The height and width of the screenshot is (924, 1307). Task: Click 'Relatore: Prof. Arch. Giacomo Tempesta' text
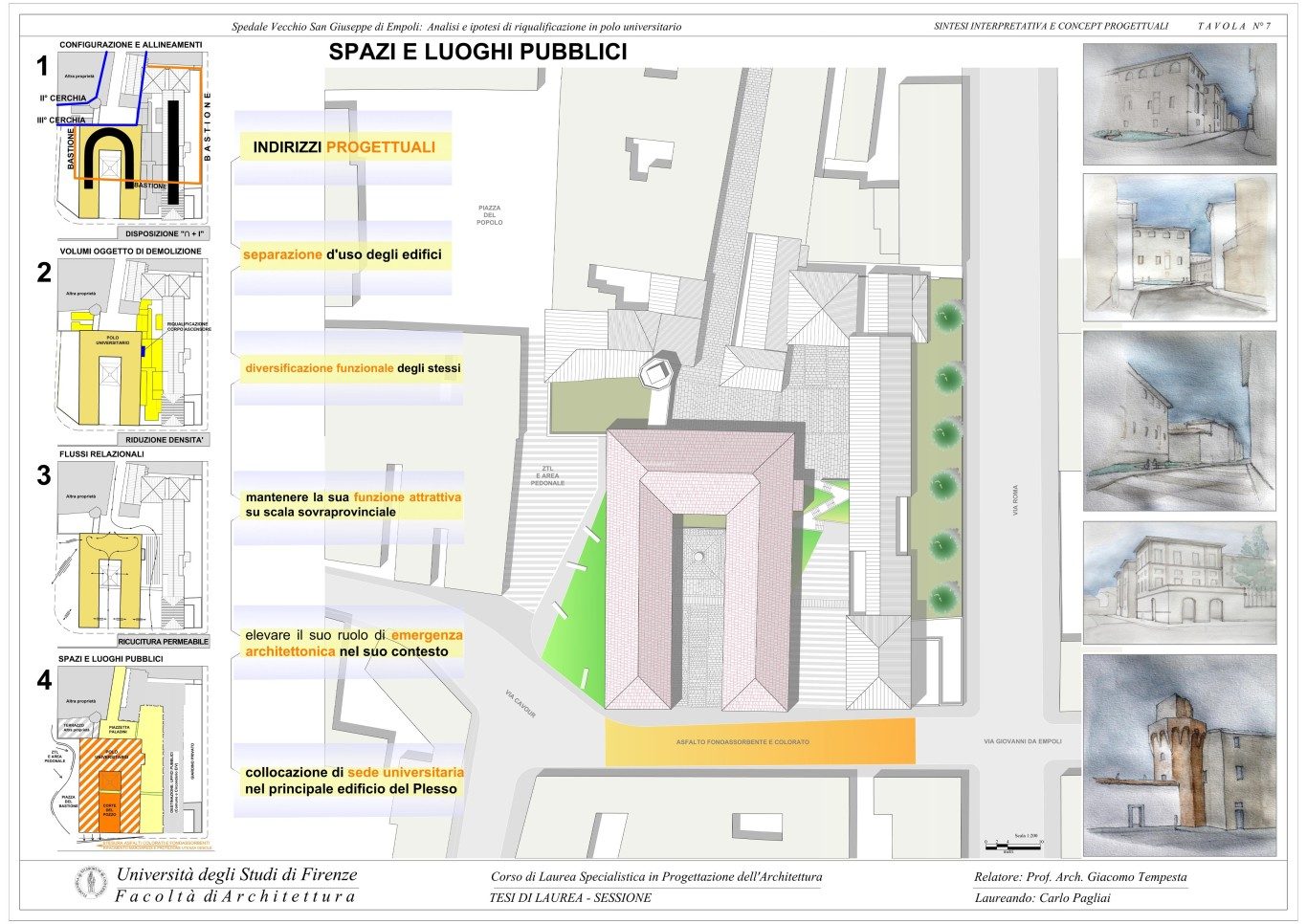click(1080, 877)
